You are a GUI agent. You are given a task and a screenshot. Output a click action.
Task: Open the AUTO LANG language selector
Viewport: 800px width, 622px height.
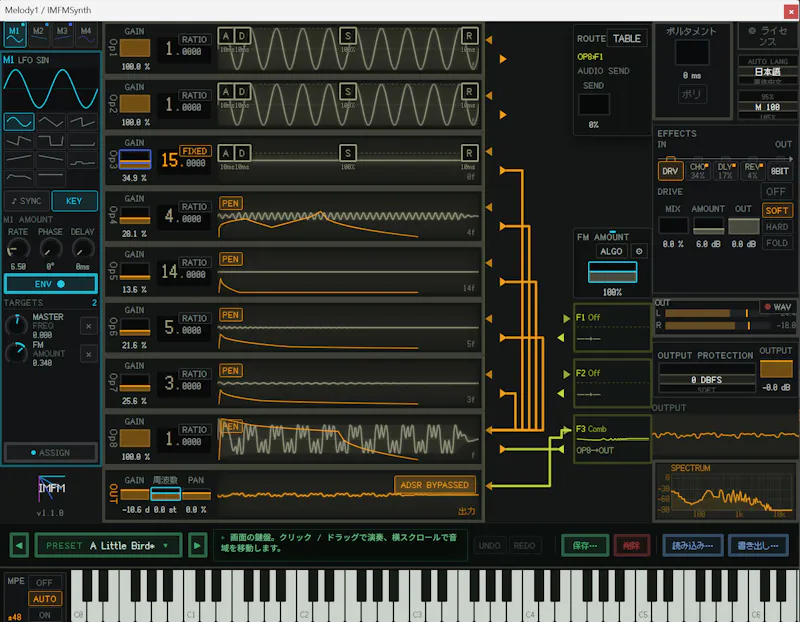click(x=768, y=70)
